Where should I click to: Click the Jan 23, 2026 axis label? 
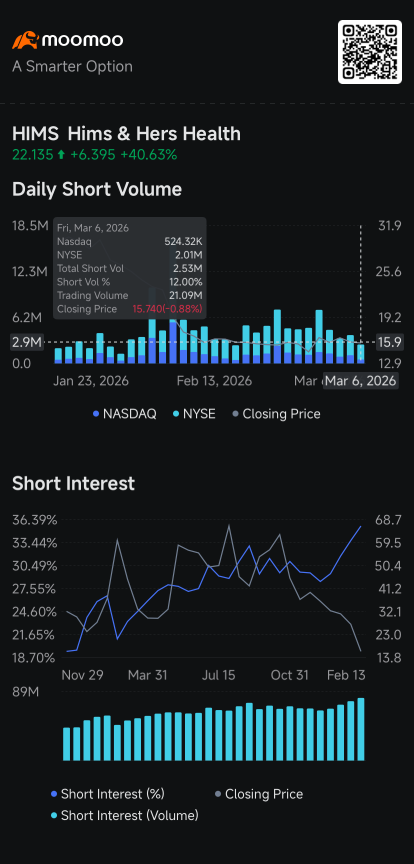point(91,381)
